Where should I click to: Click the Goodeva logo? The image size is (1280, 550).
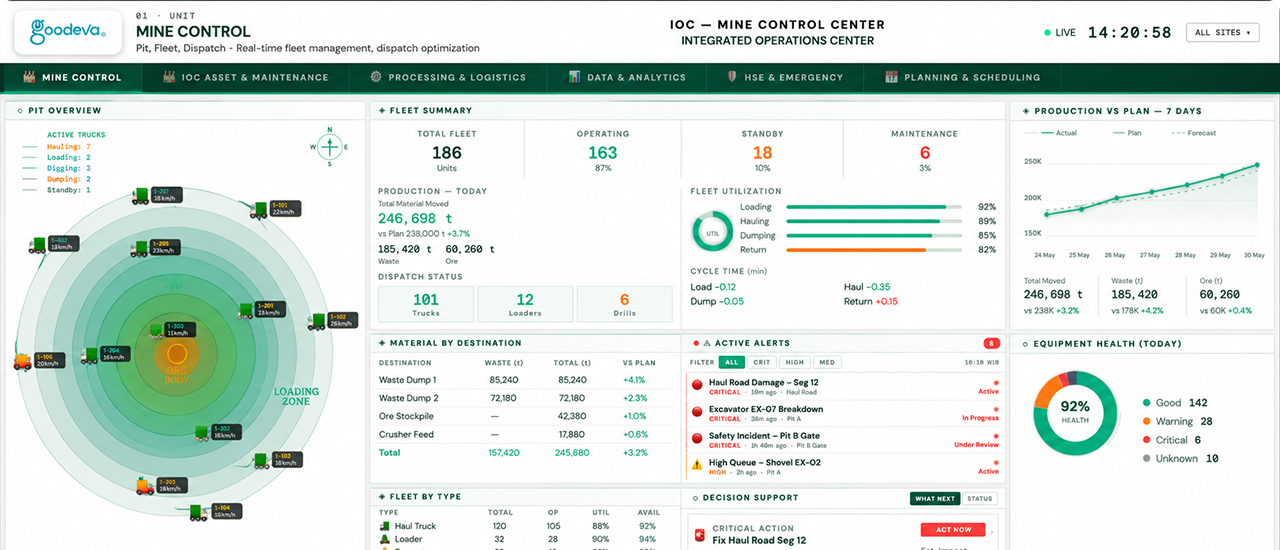[68, 33]
